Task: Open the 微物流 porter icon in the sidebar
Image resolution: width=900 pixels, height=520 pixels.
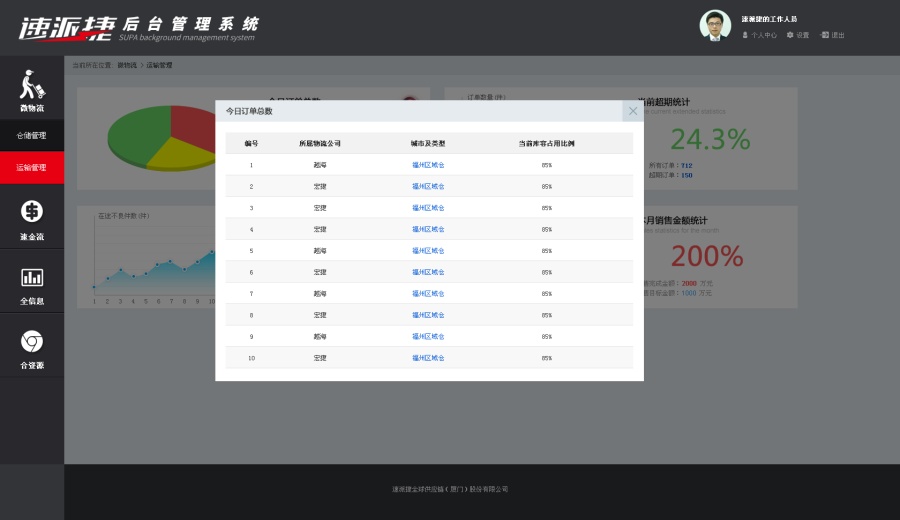Action: point(32,84)
